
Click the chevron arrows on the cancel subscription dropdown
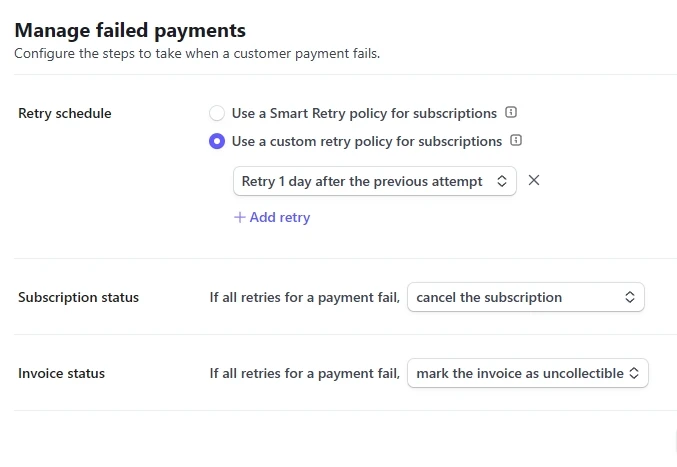[x=630, y=297]
